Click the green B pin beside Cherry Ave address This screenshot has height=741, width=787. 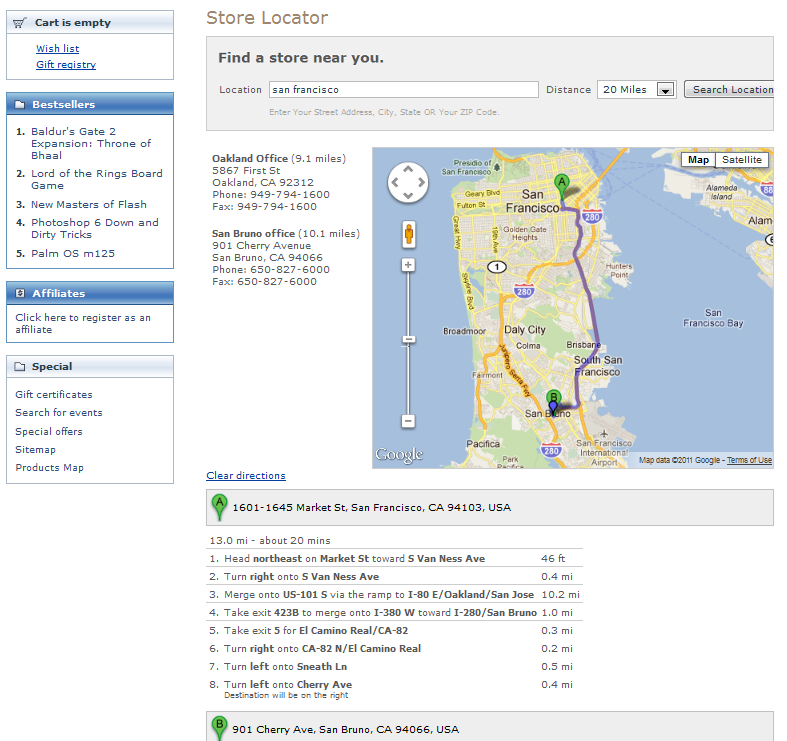pyautogui.click(x=219, y=728)
